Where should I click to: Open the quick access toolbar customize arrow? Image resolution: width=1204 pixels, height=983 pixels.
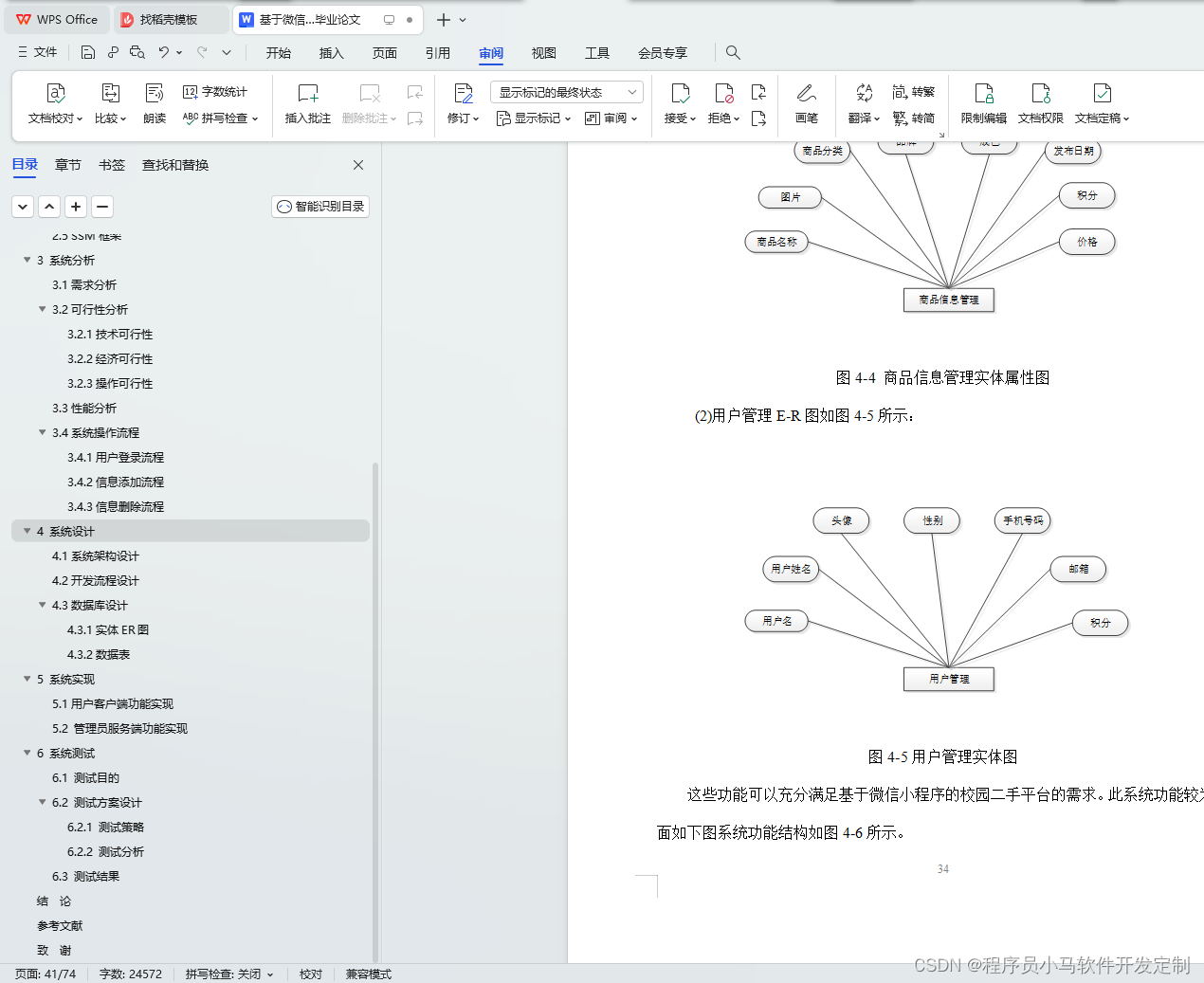(x=227, y=52)
